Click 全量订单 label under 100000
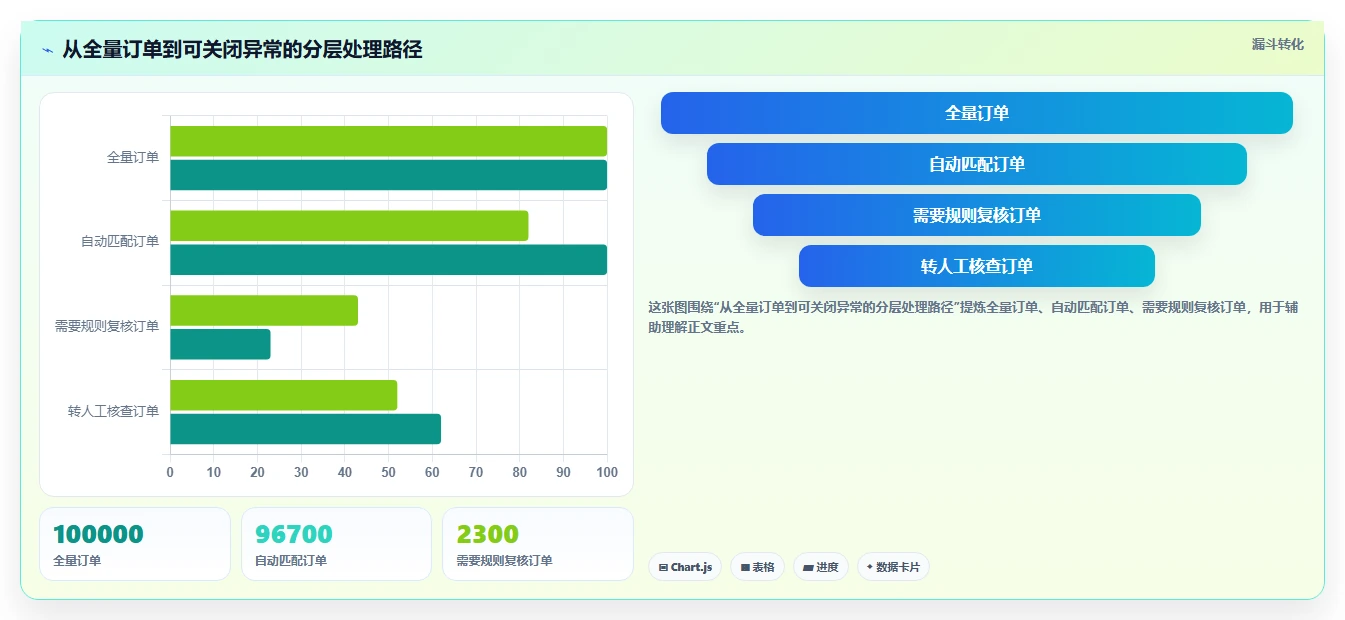This screenshot has height=620, width=1345. click(x=77, y=561)
